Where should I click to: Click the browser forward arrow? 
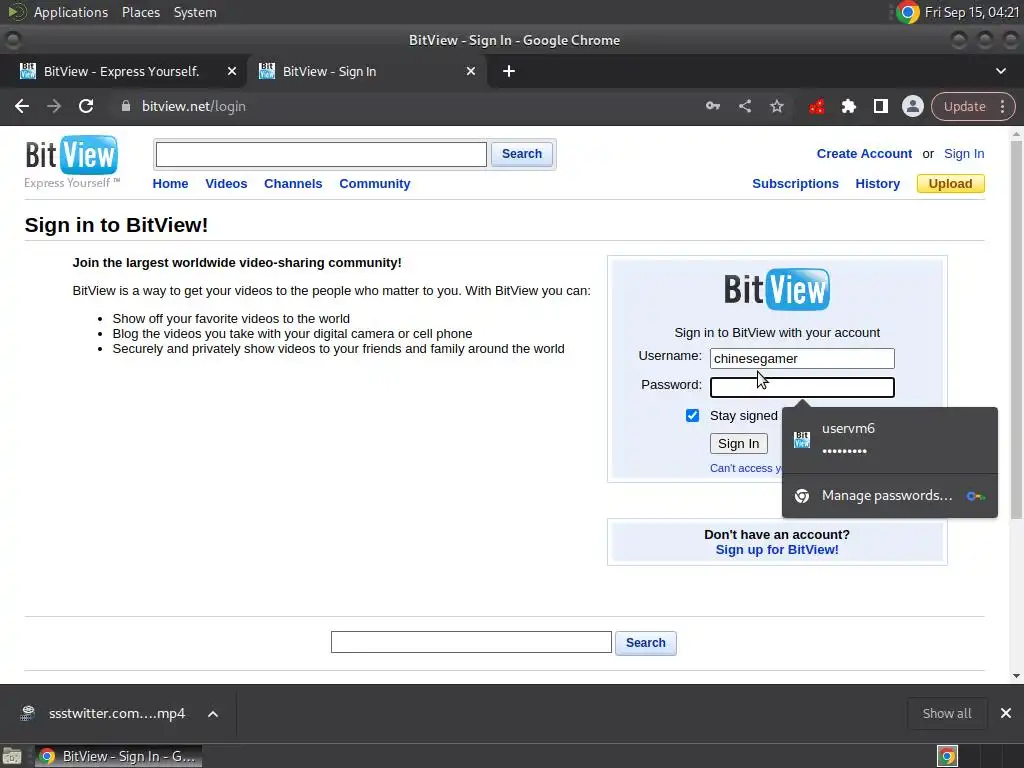(54, 106)
